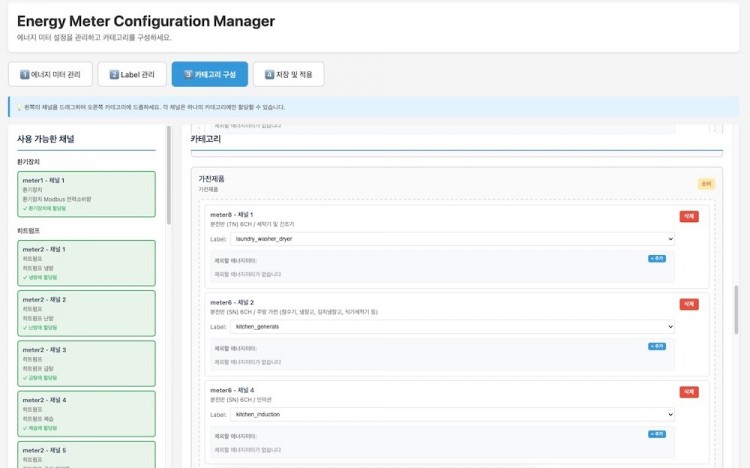Open the laundry_washer_dryer label dropdown
The height and width of the screenshot is (468, 750).
pyautogui.click(x=453, y=239)
